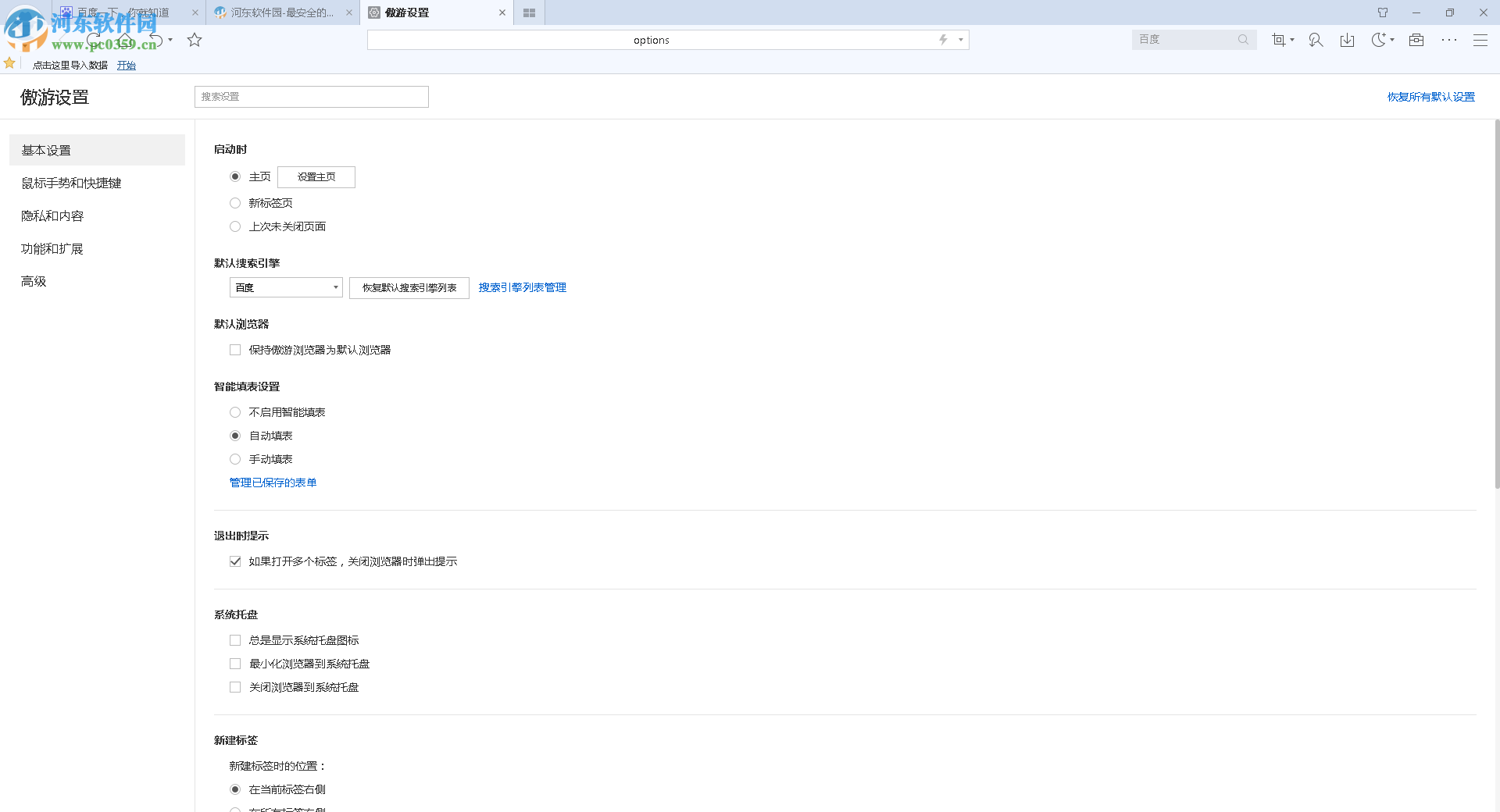
Task: Click the star icon to favorite this page
Action: [x=195, y=40]
